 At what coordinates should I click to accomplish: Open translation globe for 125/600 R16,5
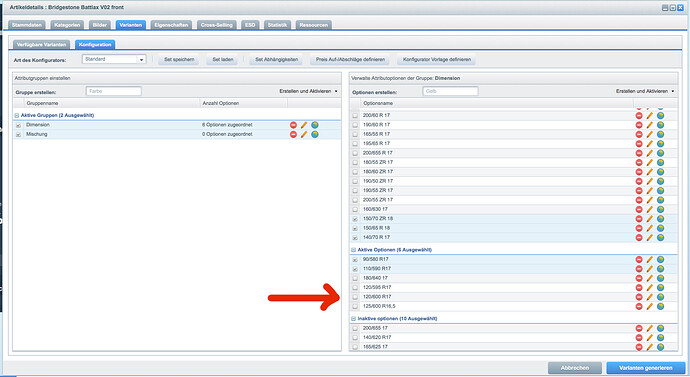pos(661,306)
